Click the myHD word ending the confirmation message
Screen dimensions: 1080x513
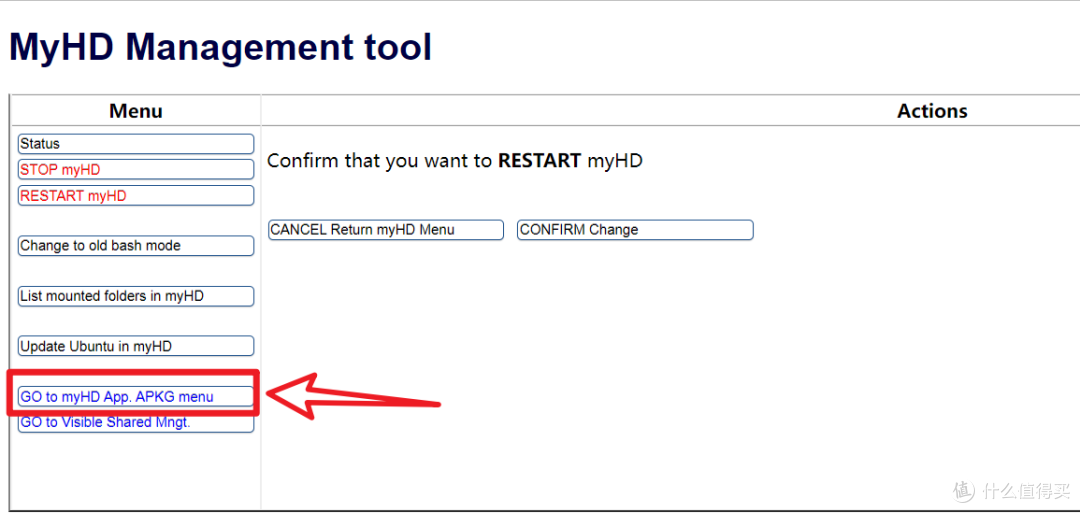(x=614, y=160)
